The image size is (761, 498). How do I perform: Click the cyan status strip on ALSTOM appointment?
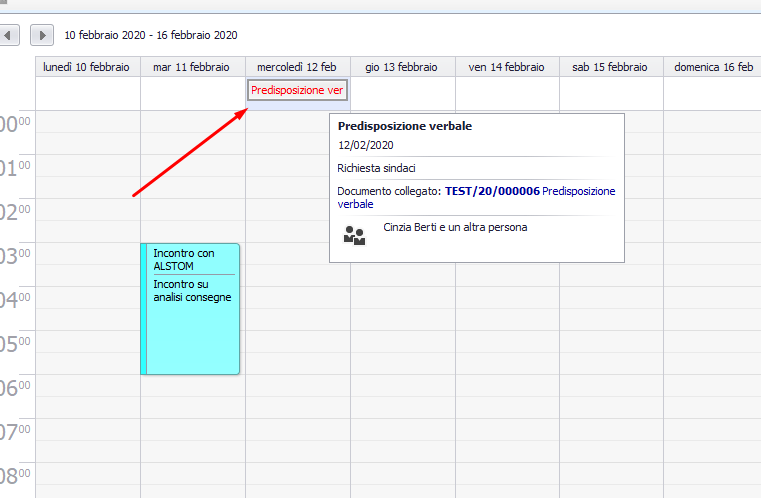[144, 309]
